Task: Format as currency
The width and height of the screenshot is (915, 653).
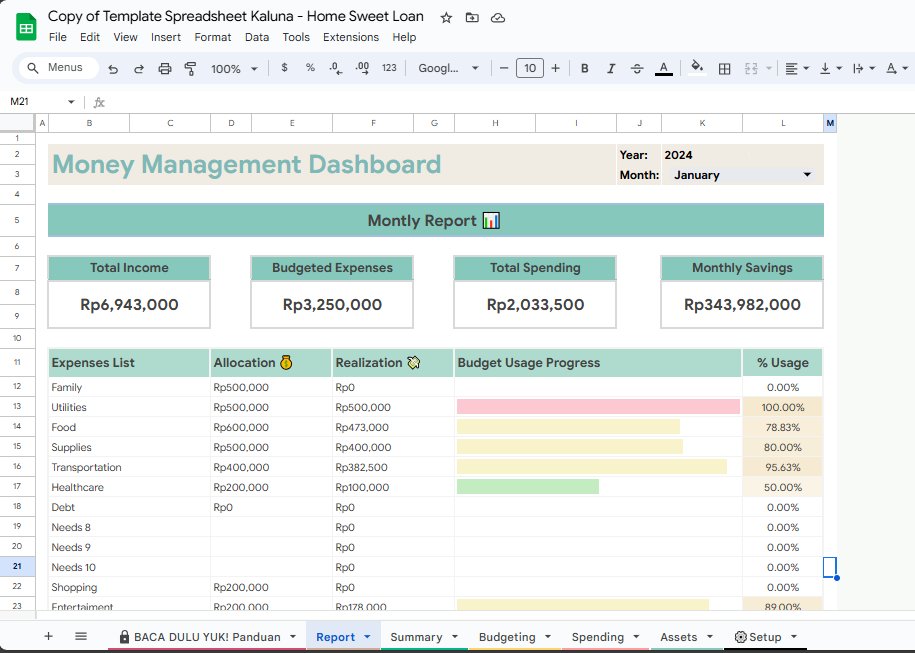Action: point(284,68)
